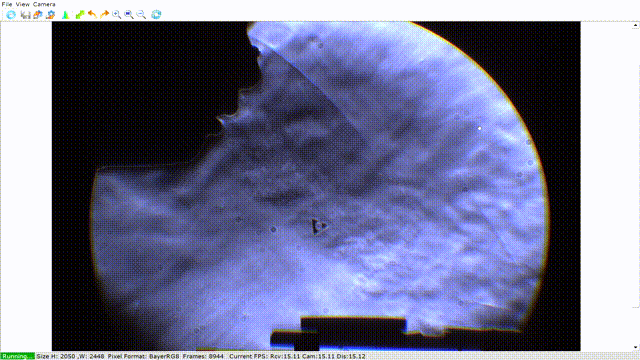Click the Frames: 8944 status text
The image size is (640, 360).
point(203,356)
